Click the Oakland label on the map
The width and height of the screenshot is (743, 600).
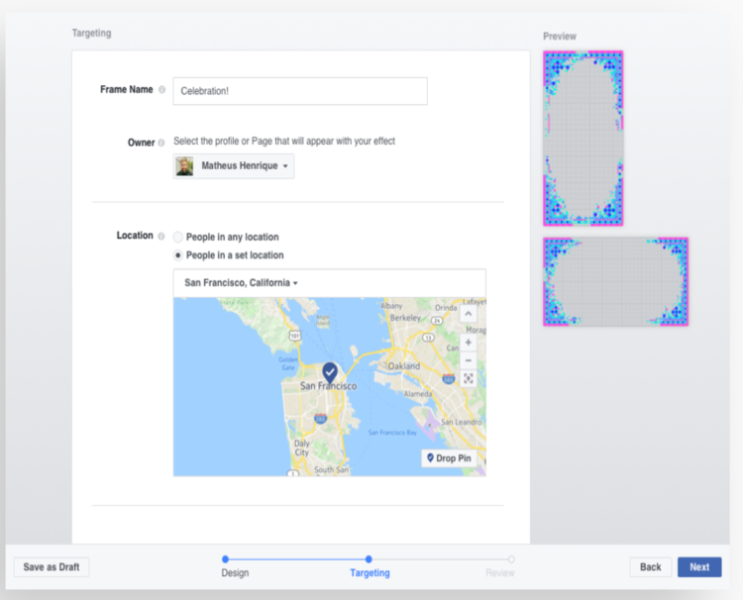(404, 366)
